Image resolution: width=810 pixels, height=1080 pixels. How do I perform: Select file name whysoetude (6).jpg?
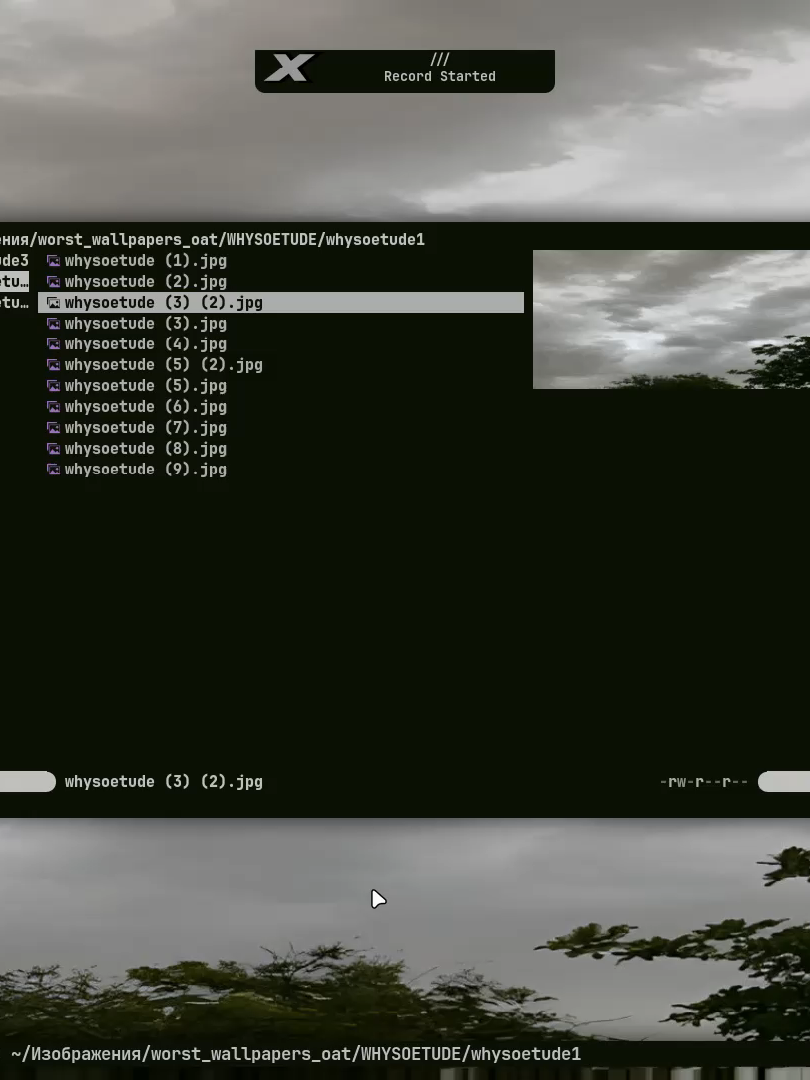coord(146,407)
